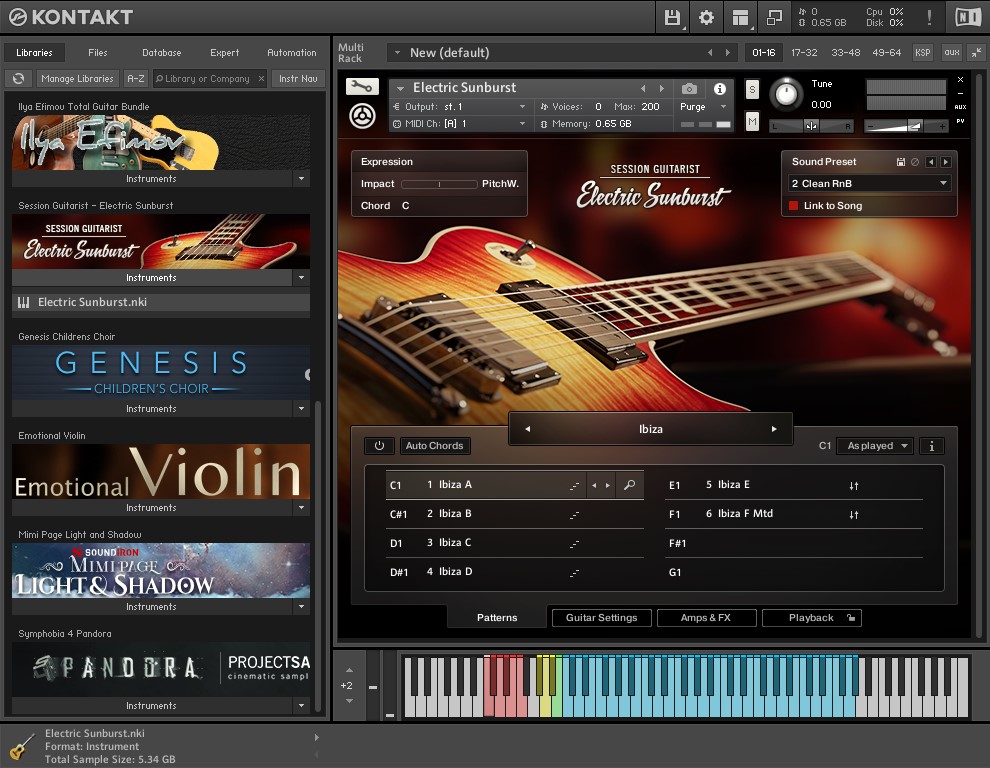Click the exclamation panic button
Viewport: 990px width, 768px height.
click(x=929, y=17)
